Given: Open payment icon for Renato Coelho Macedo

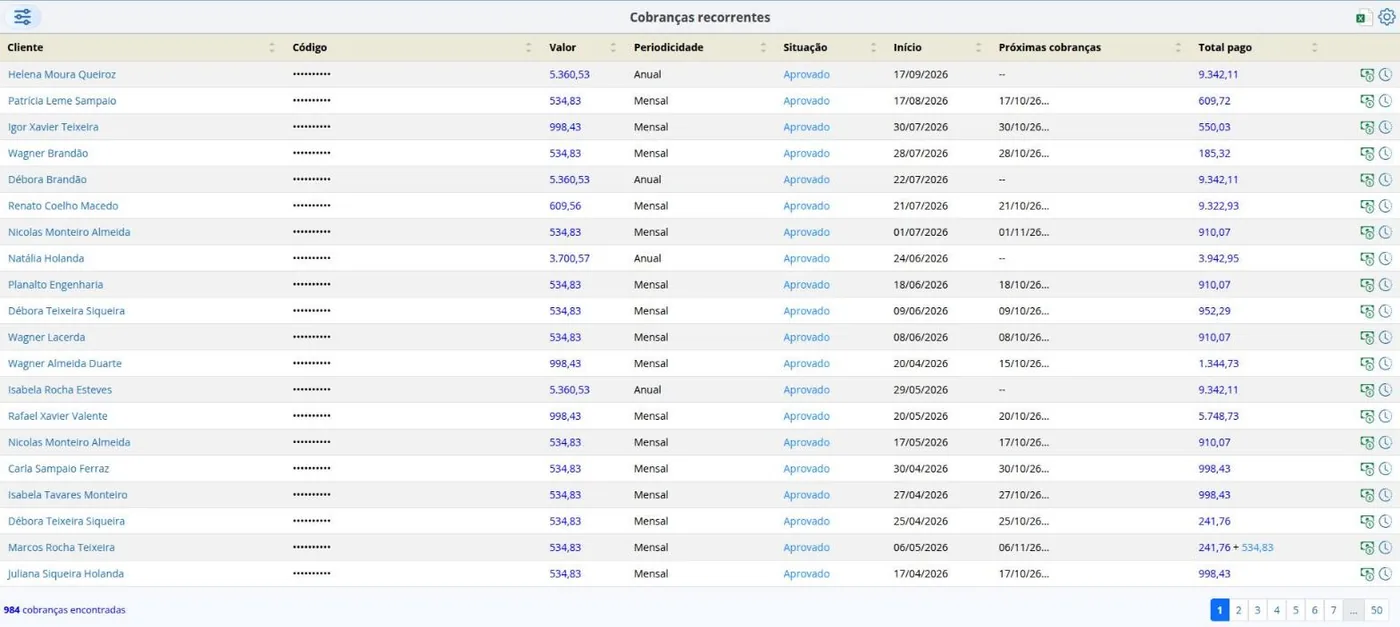Looking at the screenshot, I should pos(1367,206).
